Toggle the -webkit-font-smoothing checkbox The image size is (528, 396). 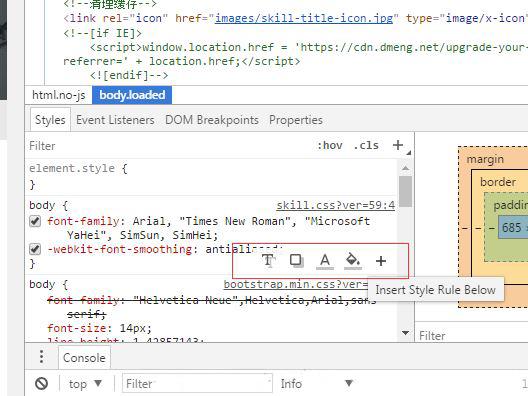(35, 250)
